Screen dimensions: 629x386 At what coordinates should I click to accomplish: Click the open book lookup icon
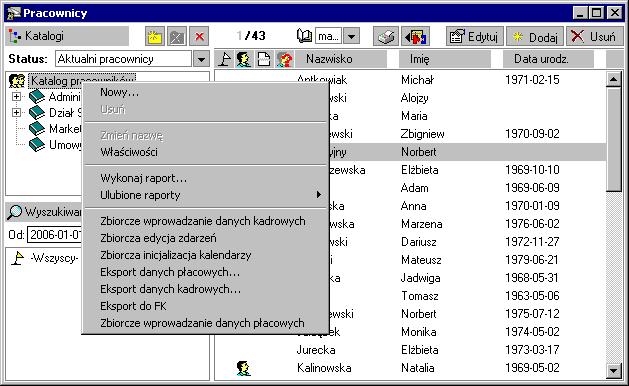point(304,36)
